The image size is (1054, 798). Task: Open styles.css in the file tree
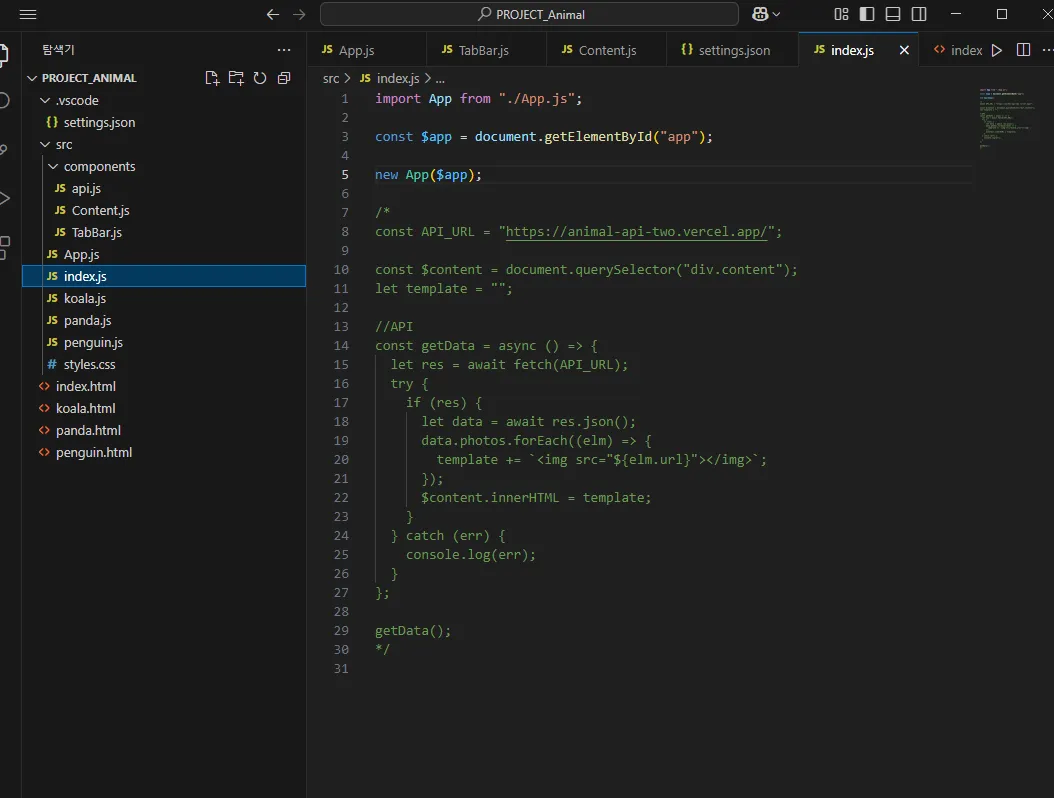(164, 364)
